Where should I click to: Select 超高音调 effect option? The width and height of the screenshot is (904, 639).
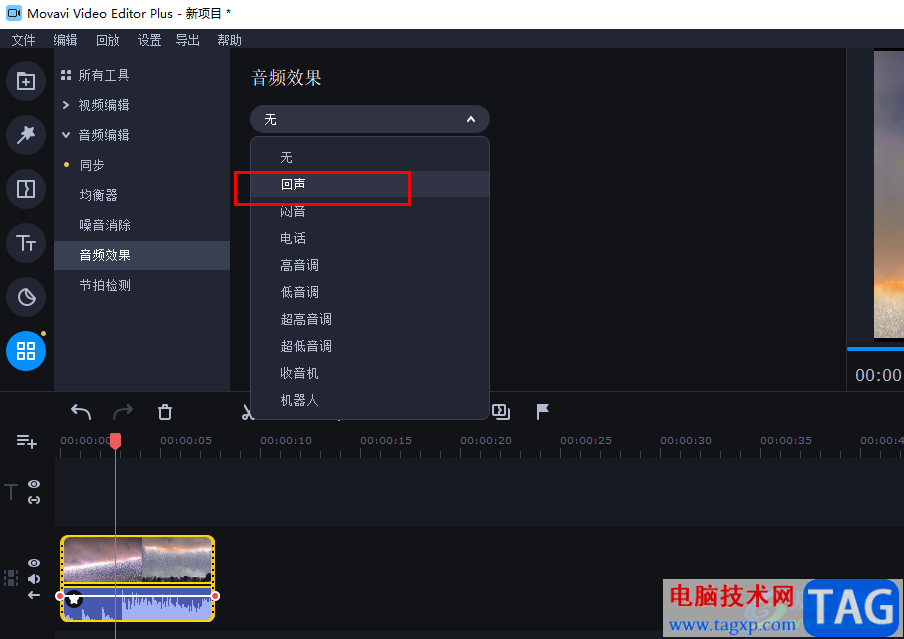370,320
